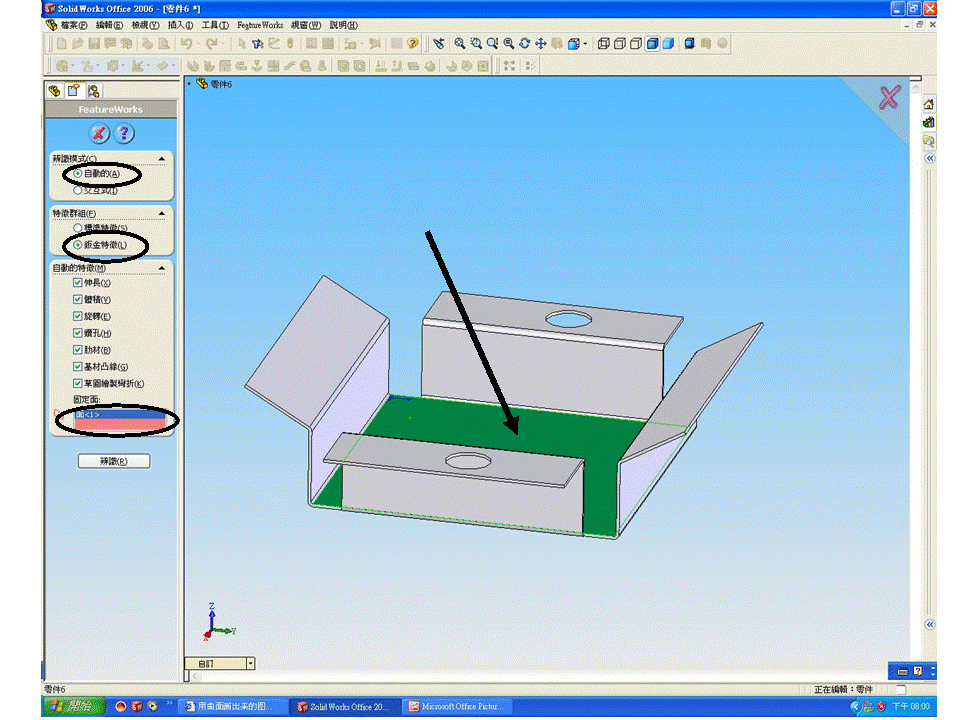Toggle 伸長(X) checkbox
960x720 pixels.
[x=77, y=283]
